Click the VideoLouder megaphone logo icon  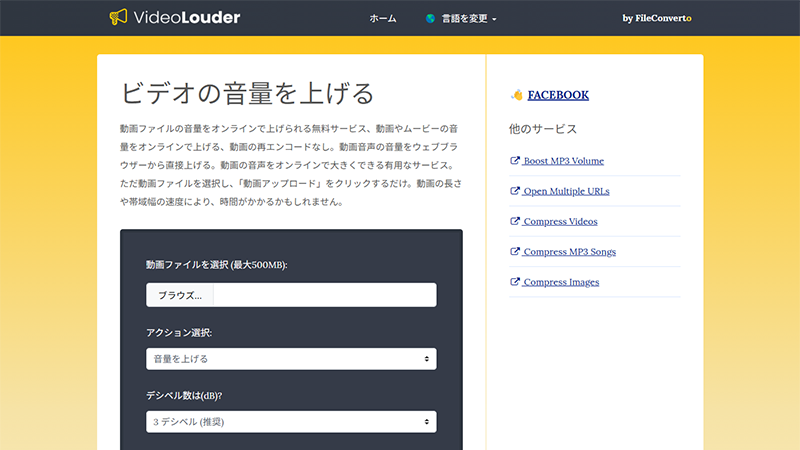point(118,17)
